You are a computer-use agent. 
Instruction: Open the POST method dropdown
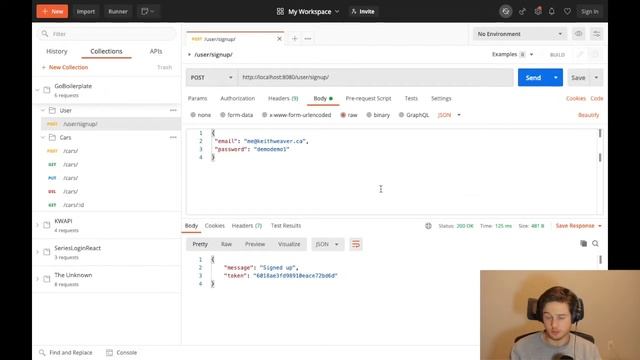211,78
